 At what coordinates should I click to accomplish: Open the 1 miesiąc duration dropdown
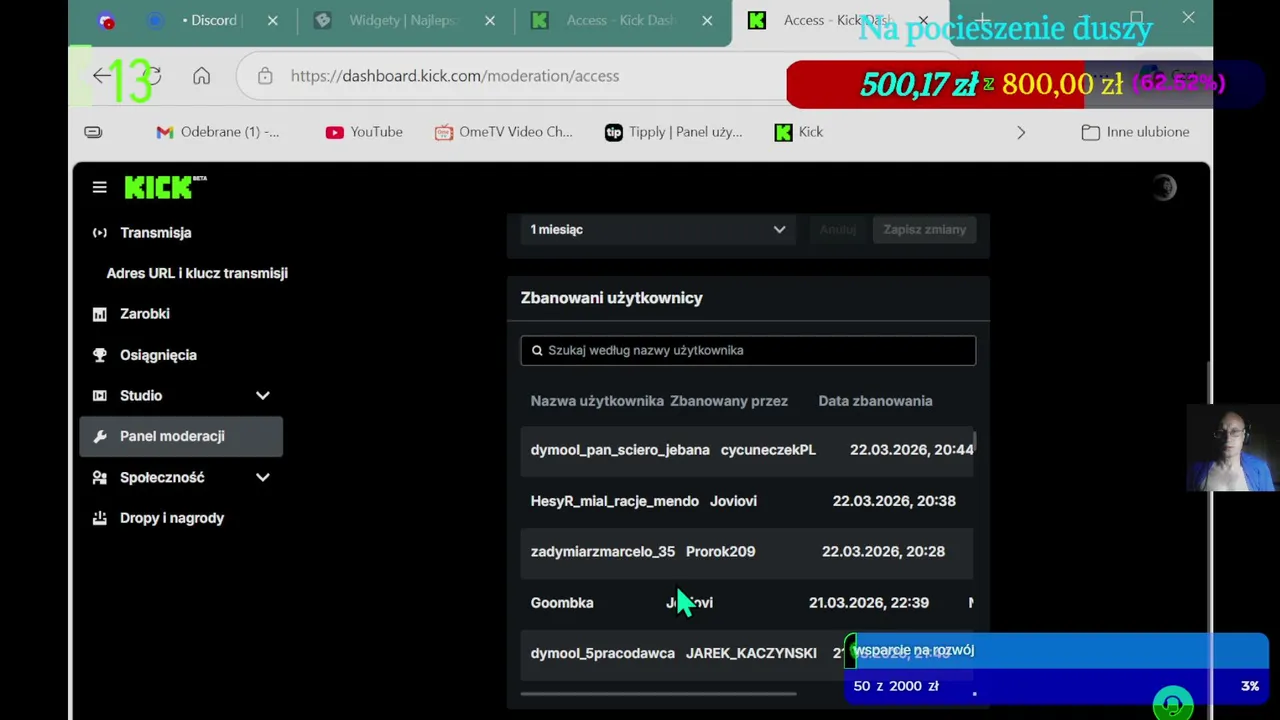(x=657, y=230)
